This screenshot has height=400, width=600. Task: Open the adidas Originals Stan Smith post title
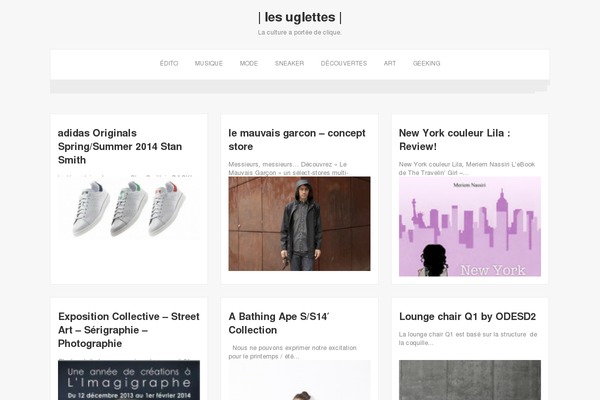click(120, 147)
